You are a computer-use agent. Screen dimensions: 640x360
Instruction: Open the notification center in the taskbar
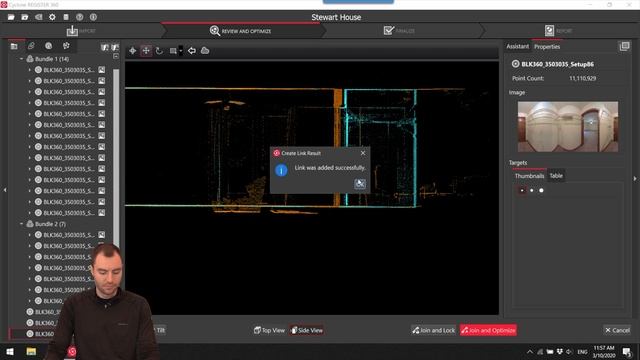627,351
